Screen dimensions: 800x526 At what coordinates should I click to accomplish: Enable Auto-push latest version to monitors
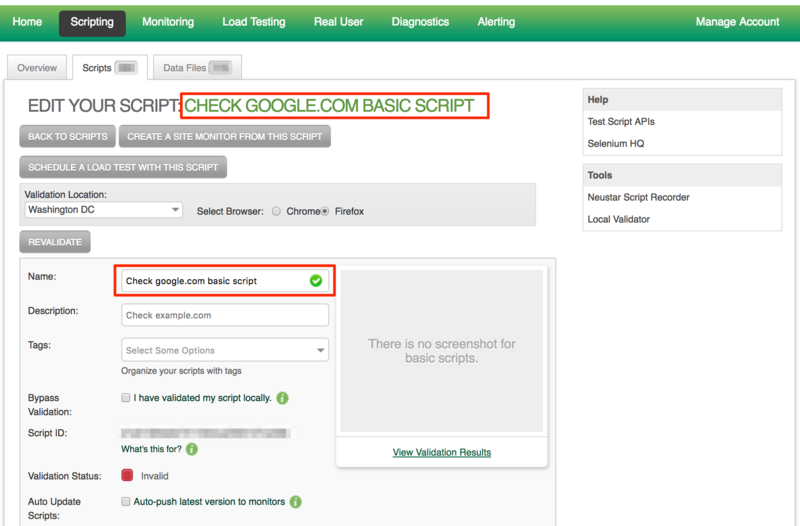126,502
